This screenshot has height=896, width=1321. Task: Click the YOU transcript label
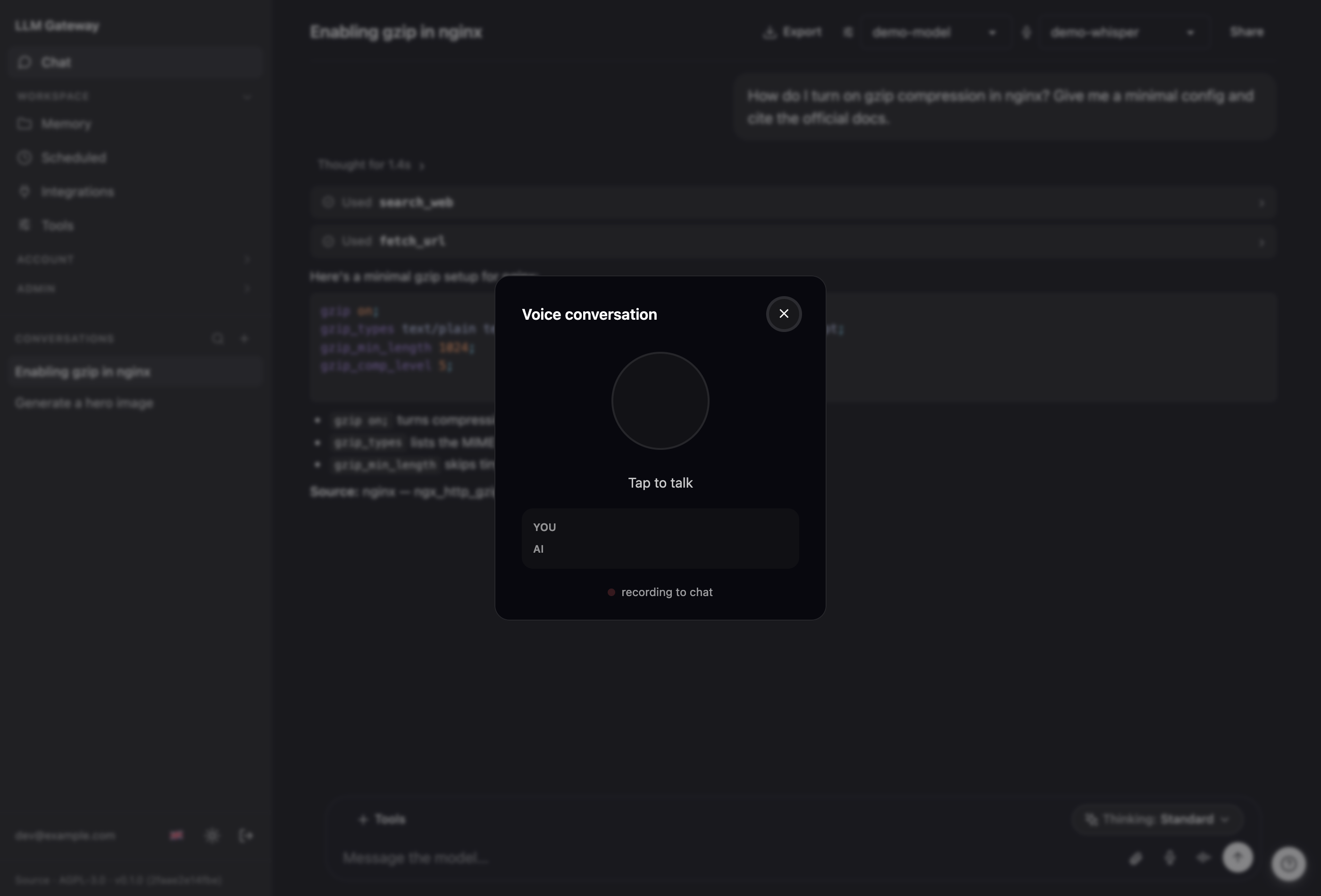(x=544, y=527)
